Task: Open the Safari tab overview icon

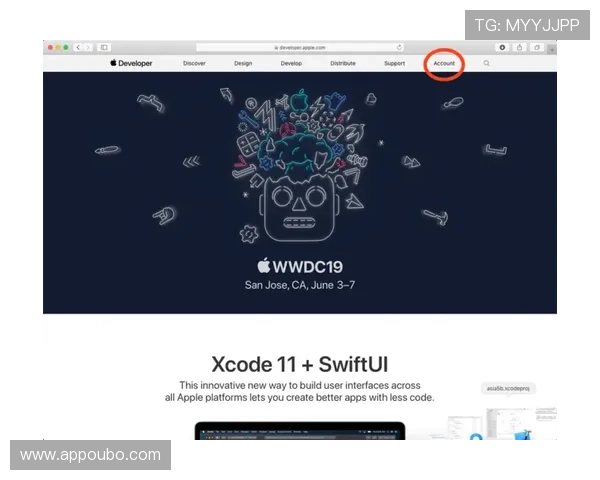Action: pyautogui.click(x=537, y=47)
